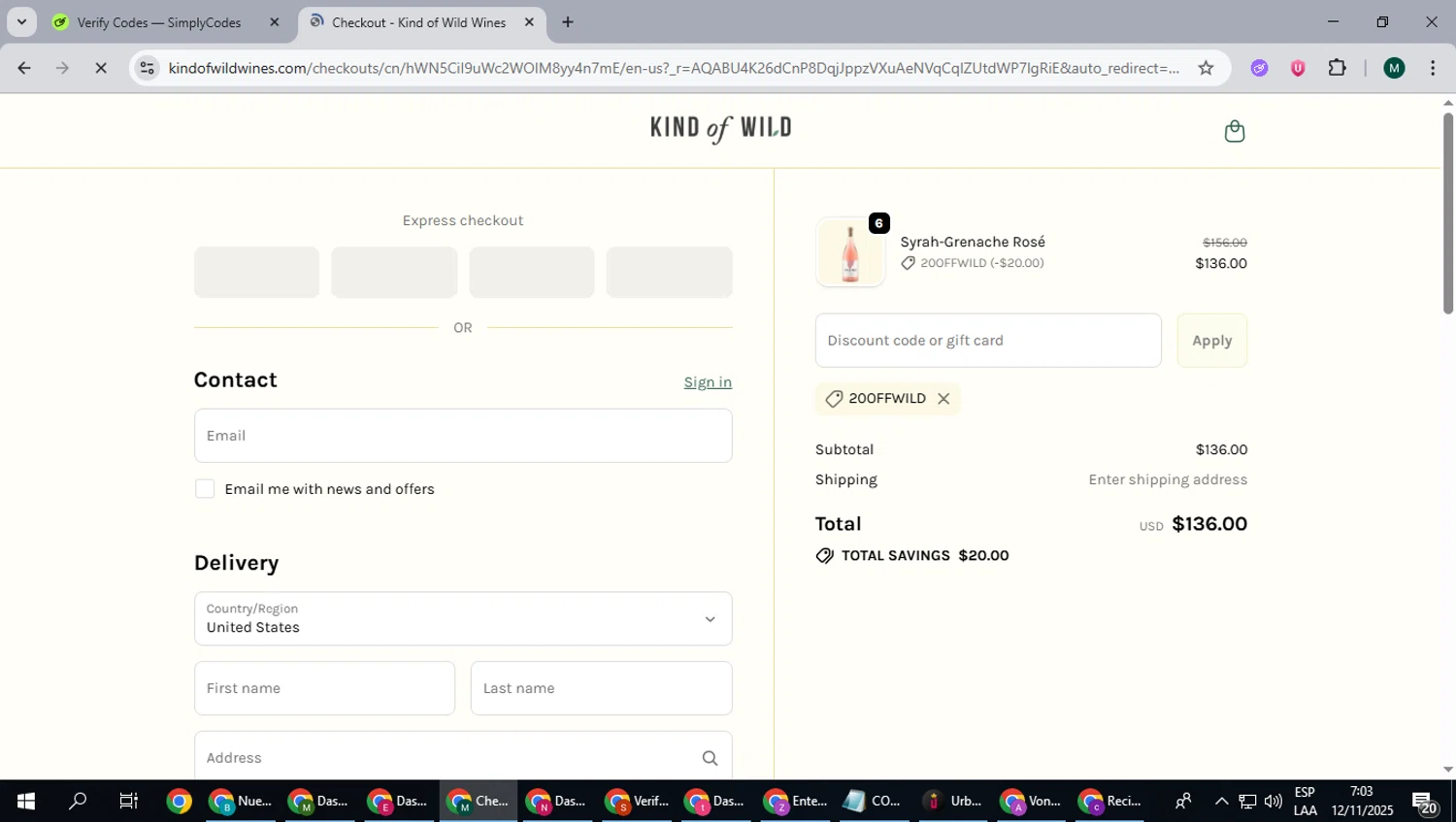Viewport: 1456px width, 822px height.
Task: Open the purple circular extension icon
Action: [x=1259, y=68]
